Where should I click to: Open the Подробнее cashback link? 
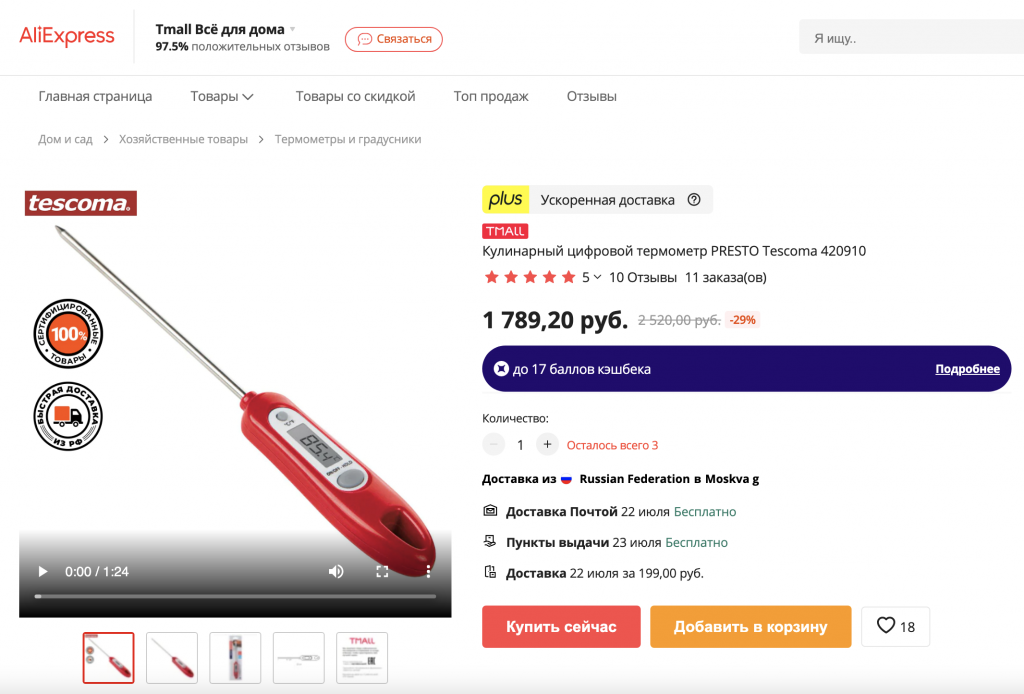[x=967, y=369]
